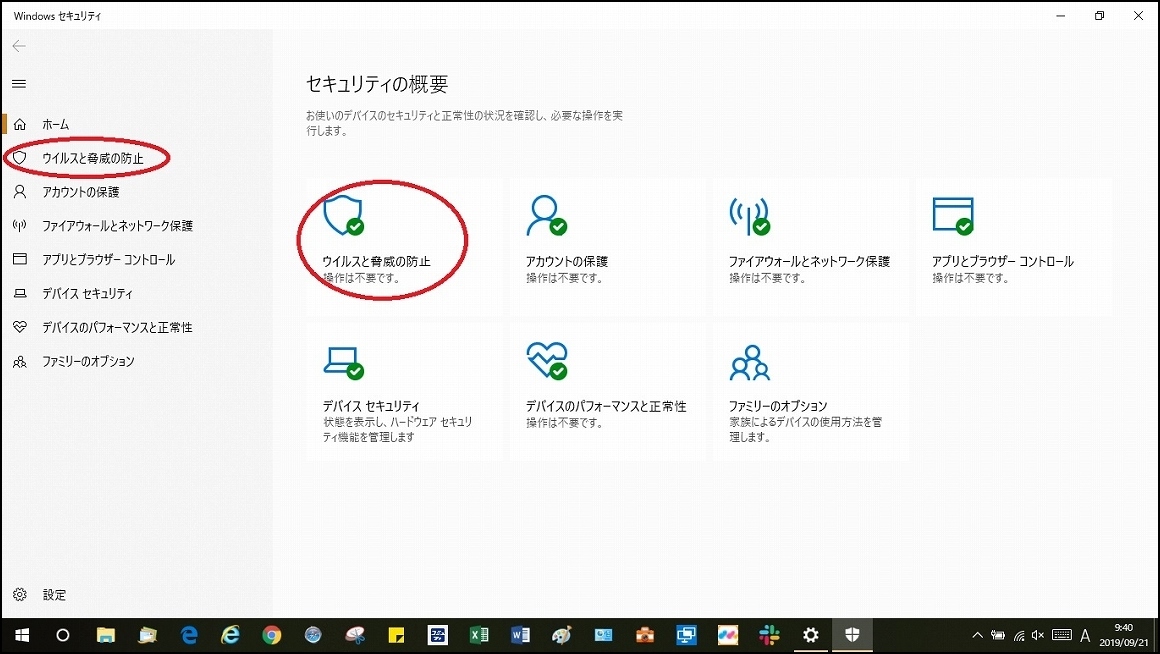Click the muted volume speaker icon
The height and width of the screenshot is (654, 1160).
1038,636
